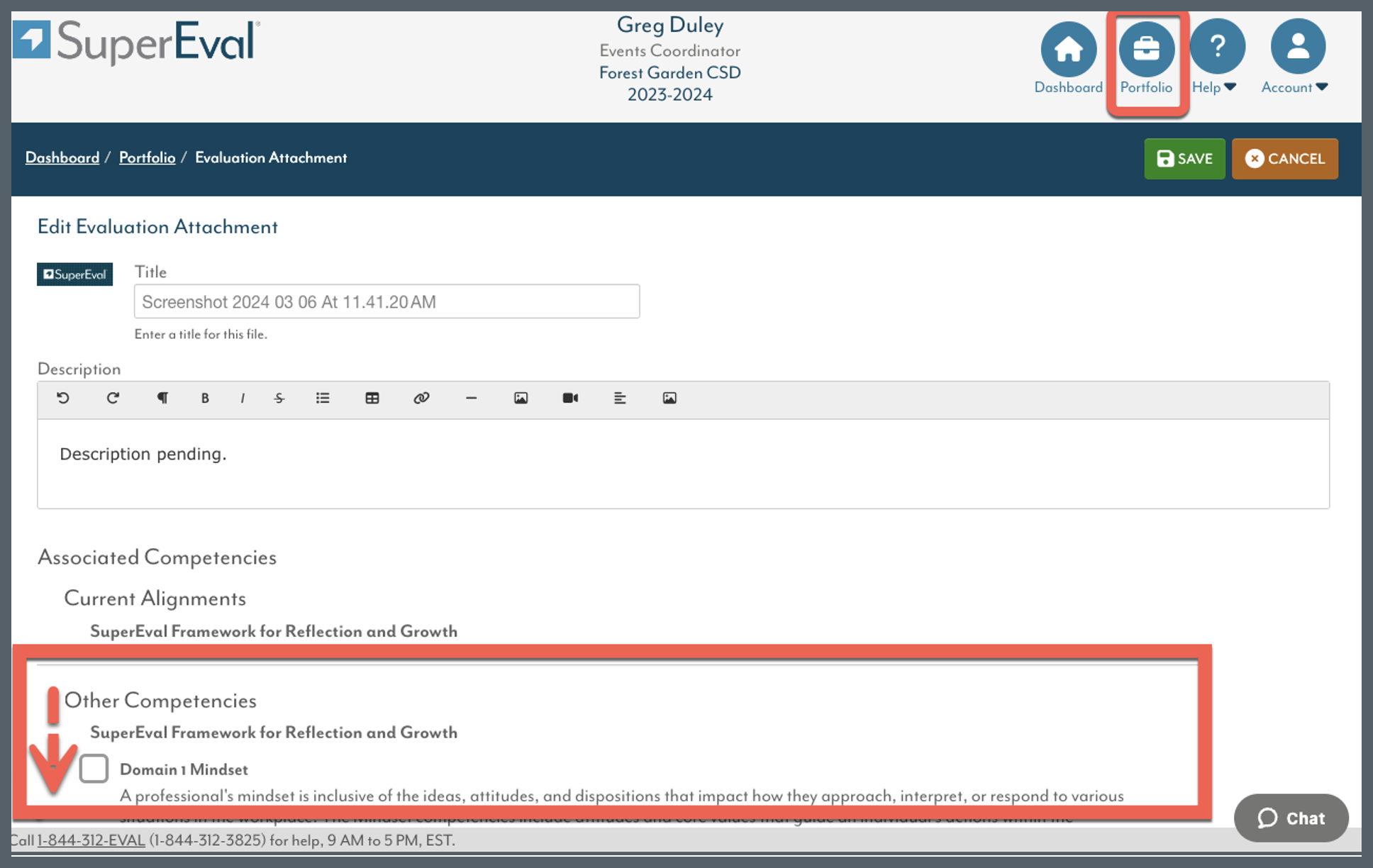
Task: Toggle strikethrough formatting
Action: tap(279, 398)
